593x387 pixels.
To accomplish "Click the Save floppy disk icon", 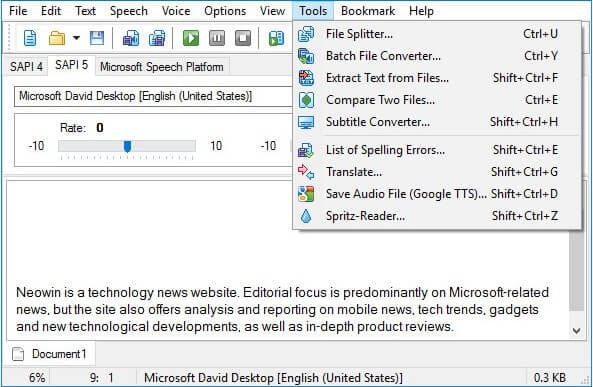I will coord(97,38).
